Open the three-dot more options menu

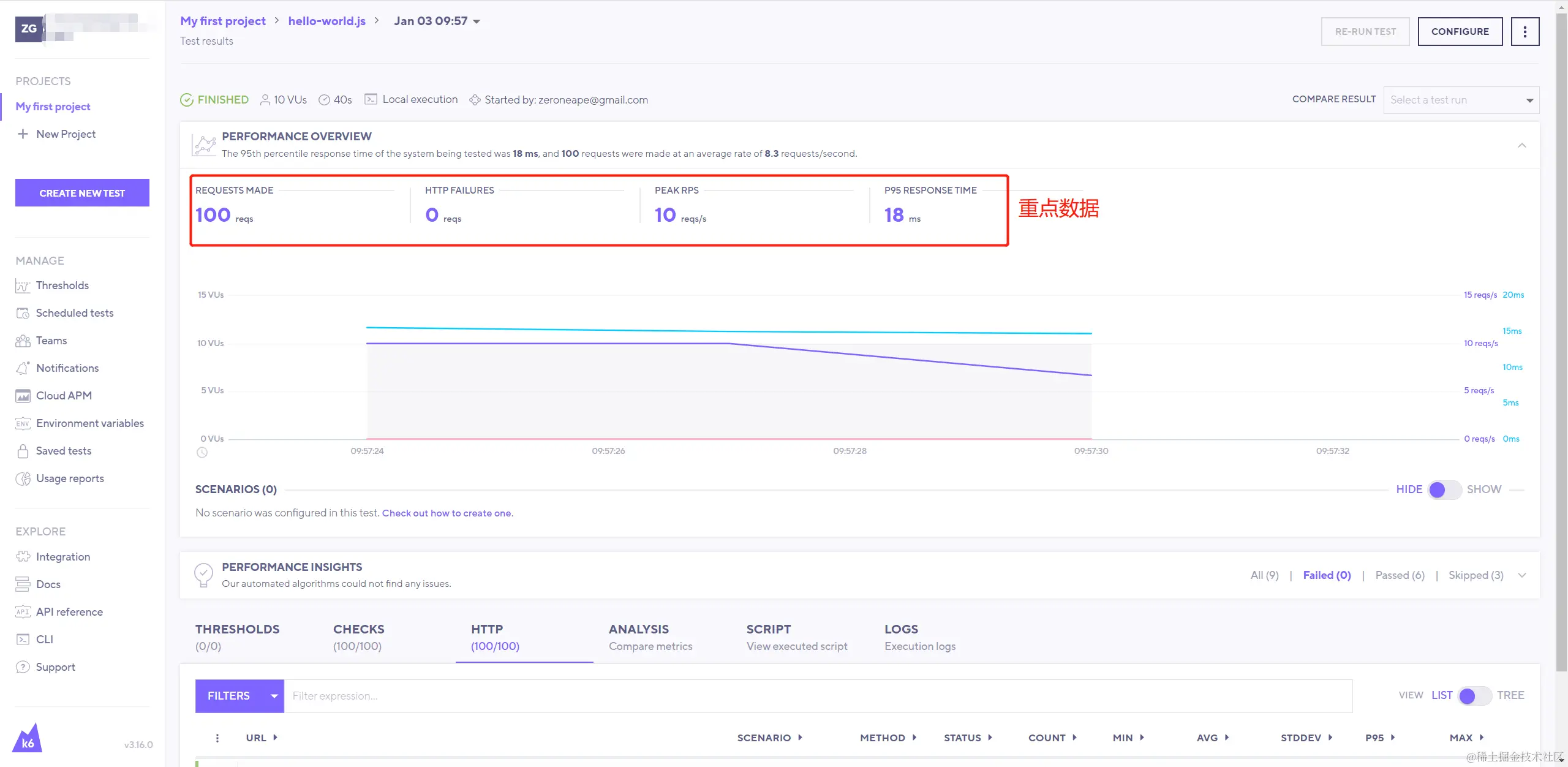point(1525,32)
